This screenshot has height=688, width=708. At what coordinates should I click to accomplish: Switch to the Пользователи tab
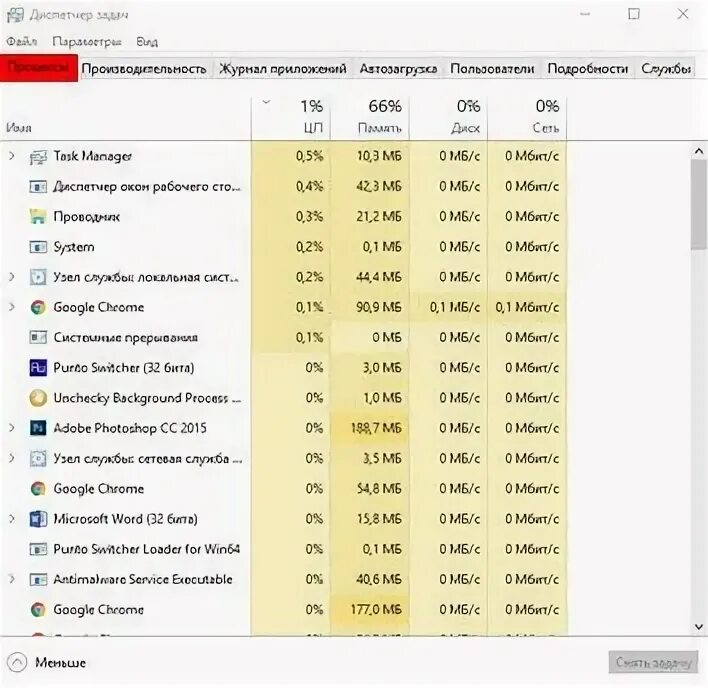pyautogui.click(x=492, y=69)
